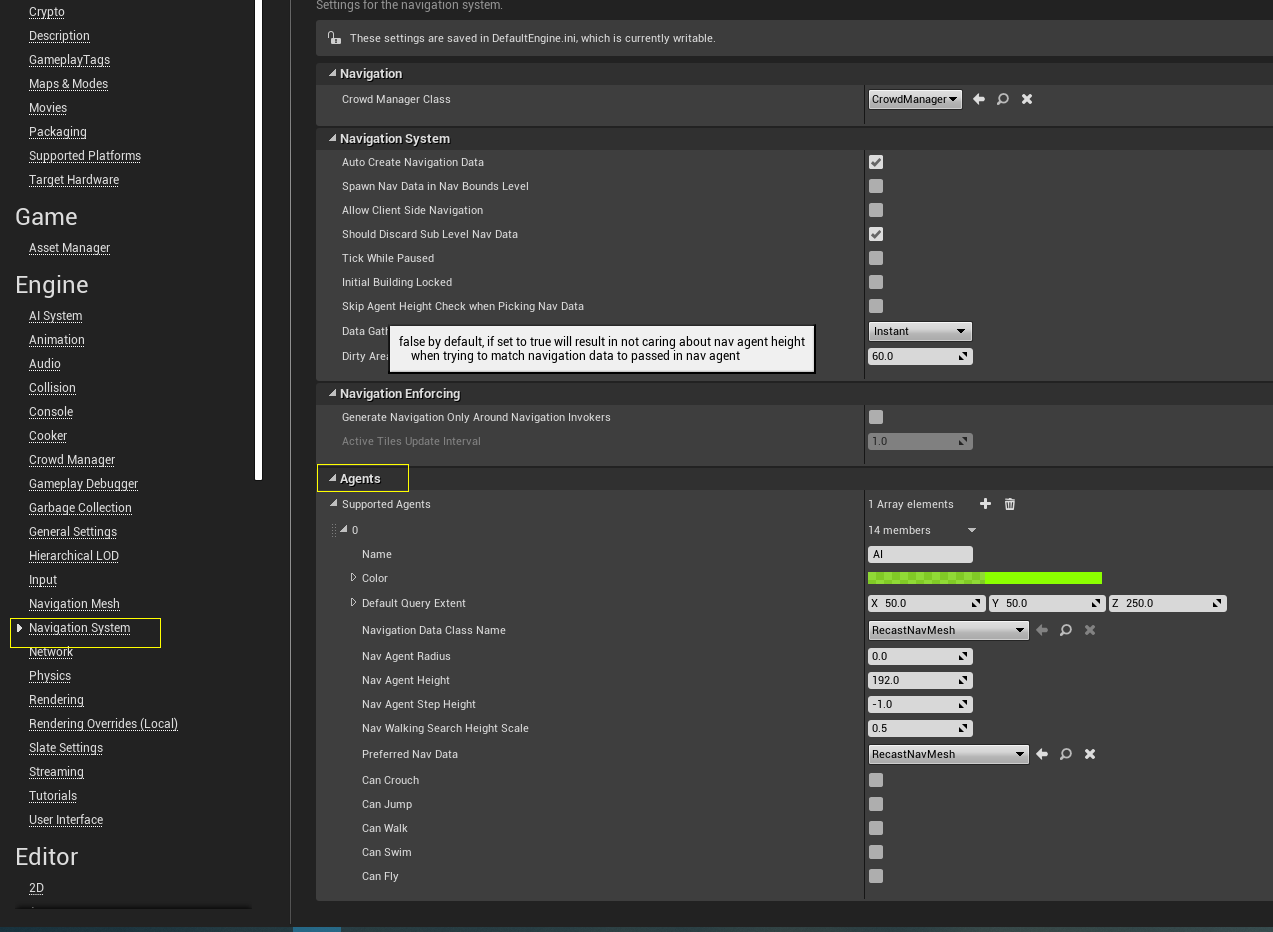1273x932 pixels.
Task: Open the 14 members dropdown
Action: [920, 530]
